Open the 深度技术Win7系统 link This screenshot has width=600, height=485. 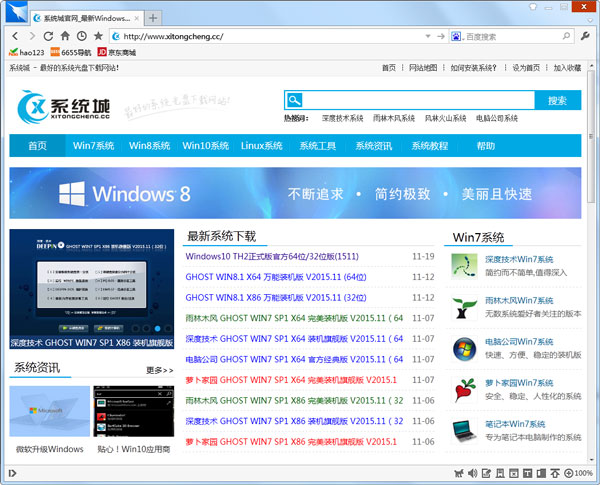pos(519,259)
